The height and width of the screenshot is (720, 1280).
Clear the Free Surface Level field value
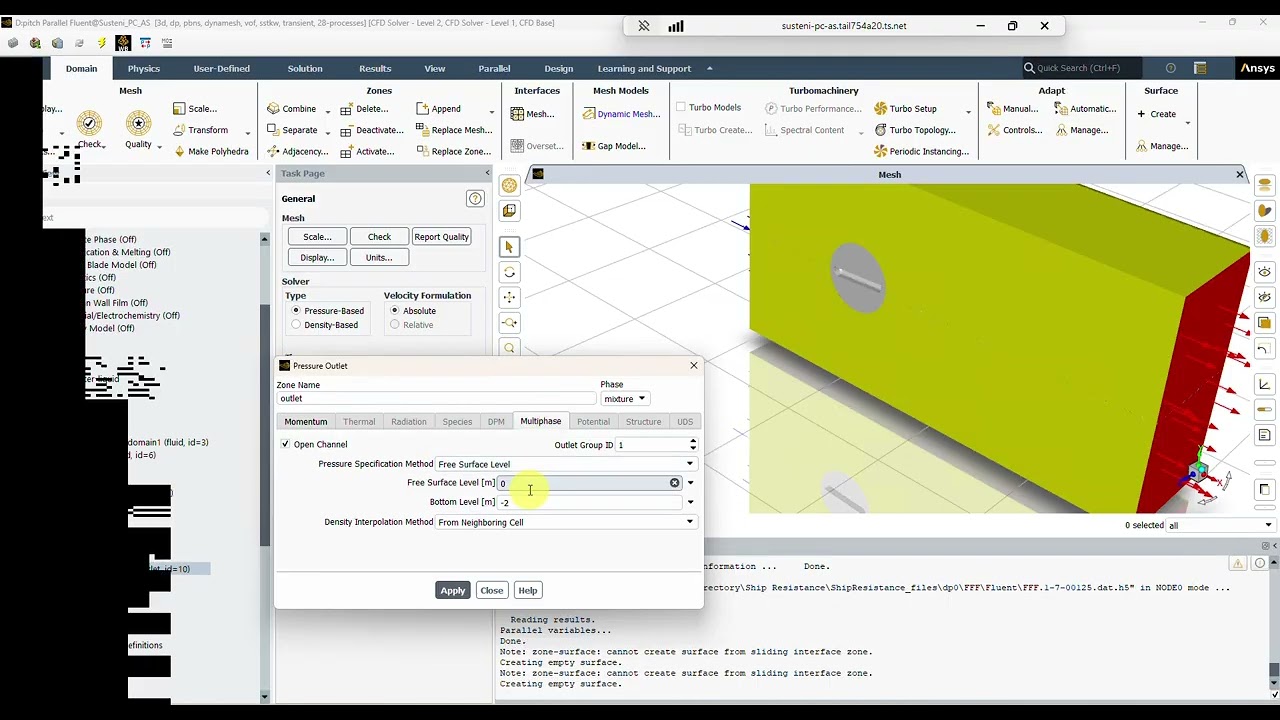pos(675,483)
